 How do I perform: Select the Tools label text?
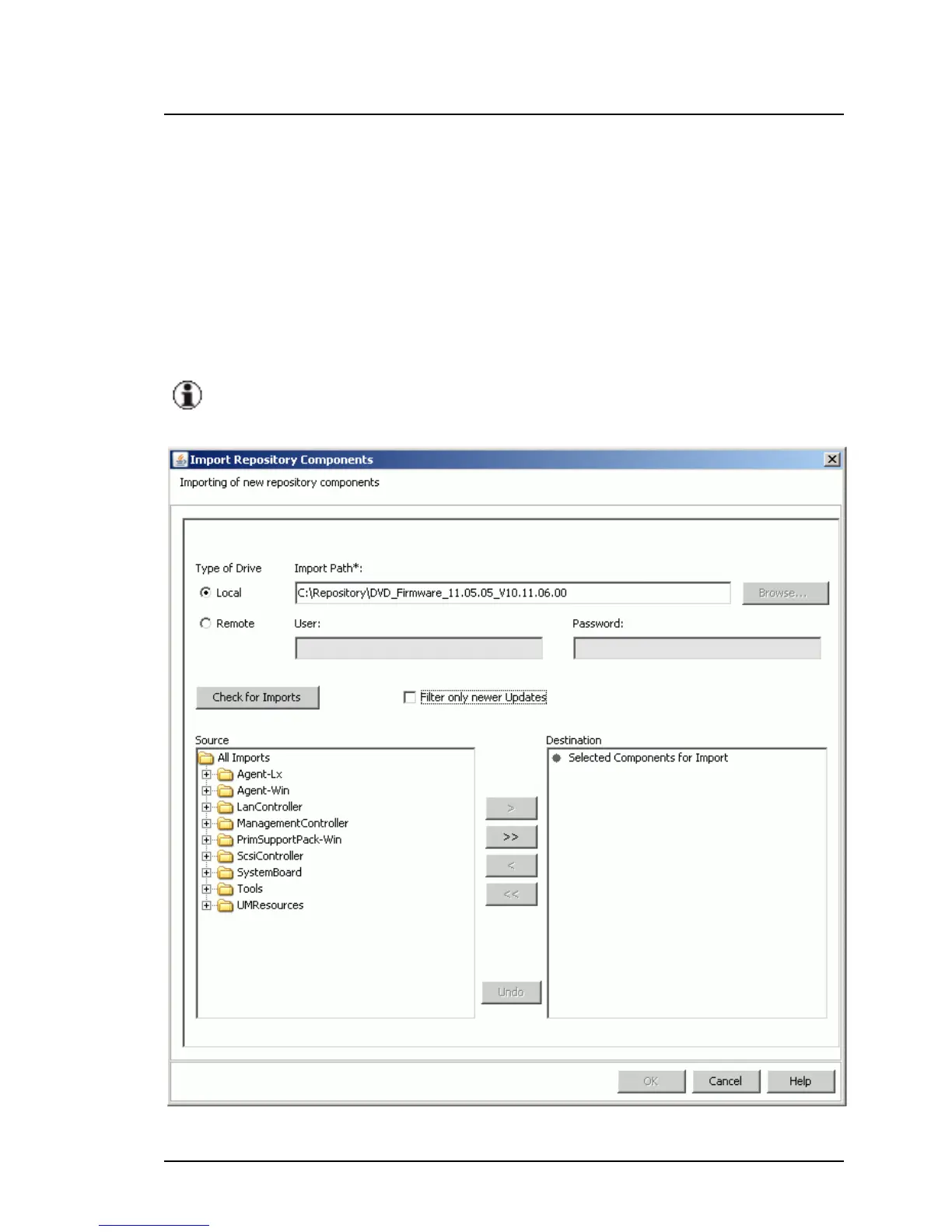coord(250,889)
